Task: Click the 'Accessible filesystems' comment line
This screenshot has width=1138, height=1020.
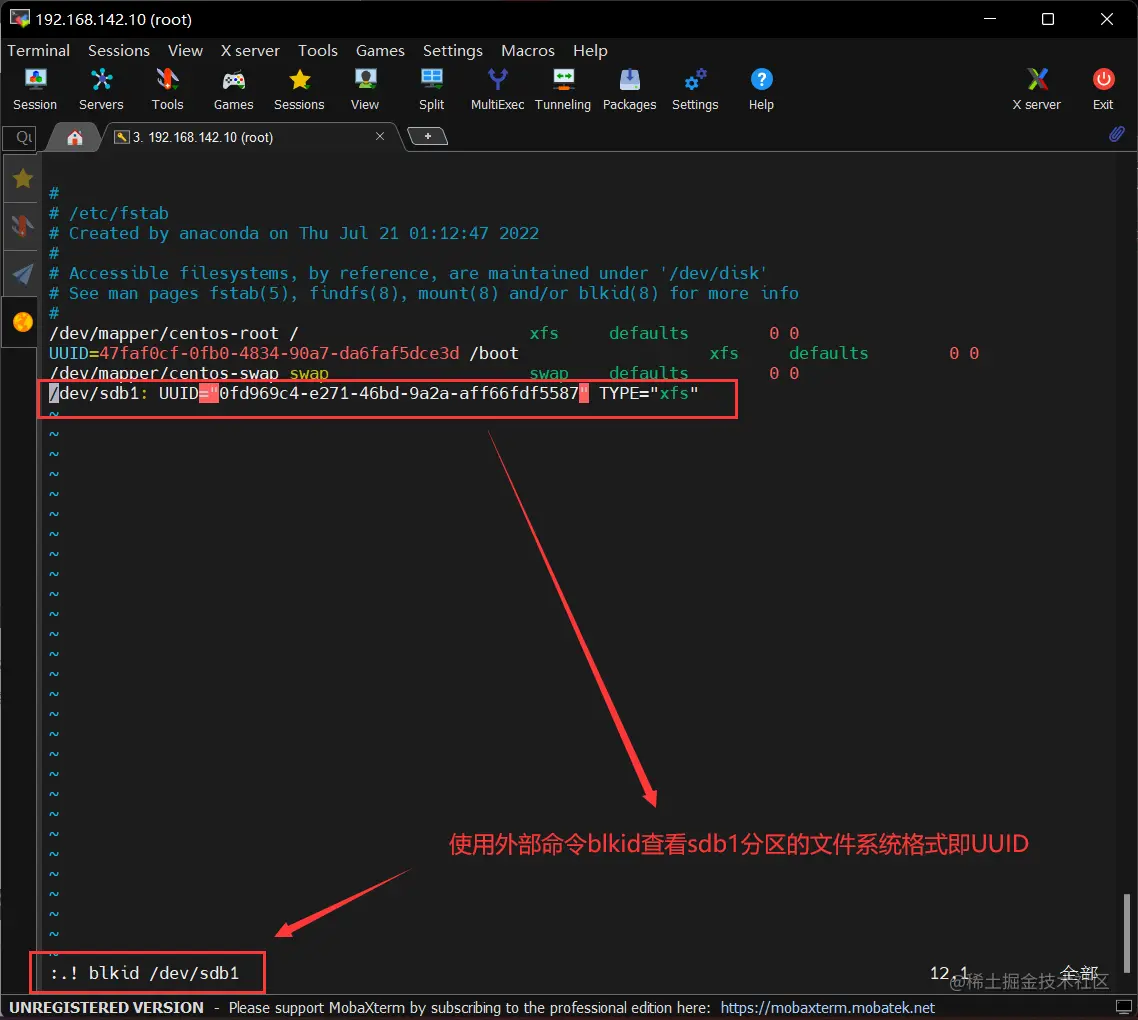Action: click(x=408, y=274)
